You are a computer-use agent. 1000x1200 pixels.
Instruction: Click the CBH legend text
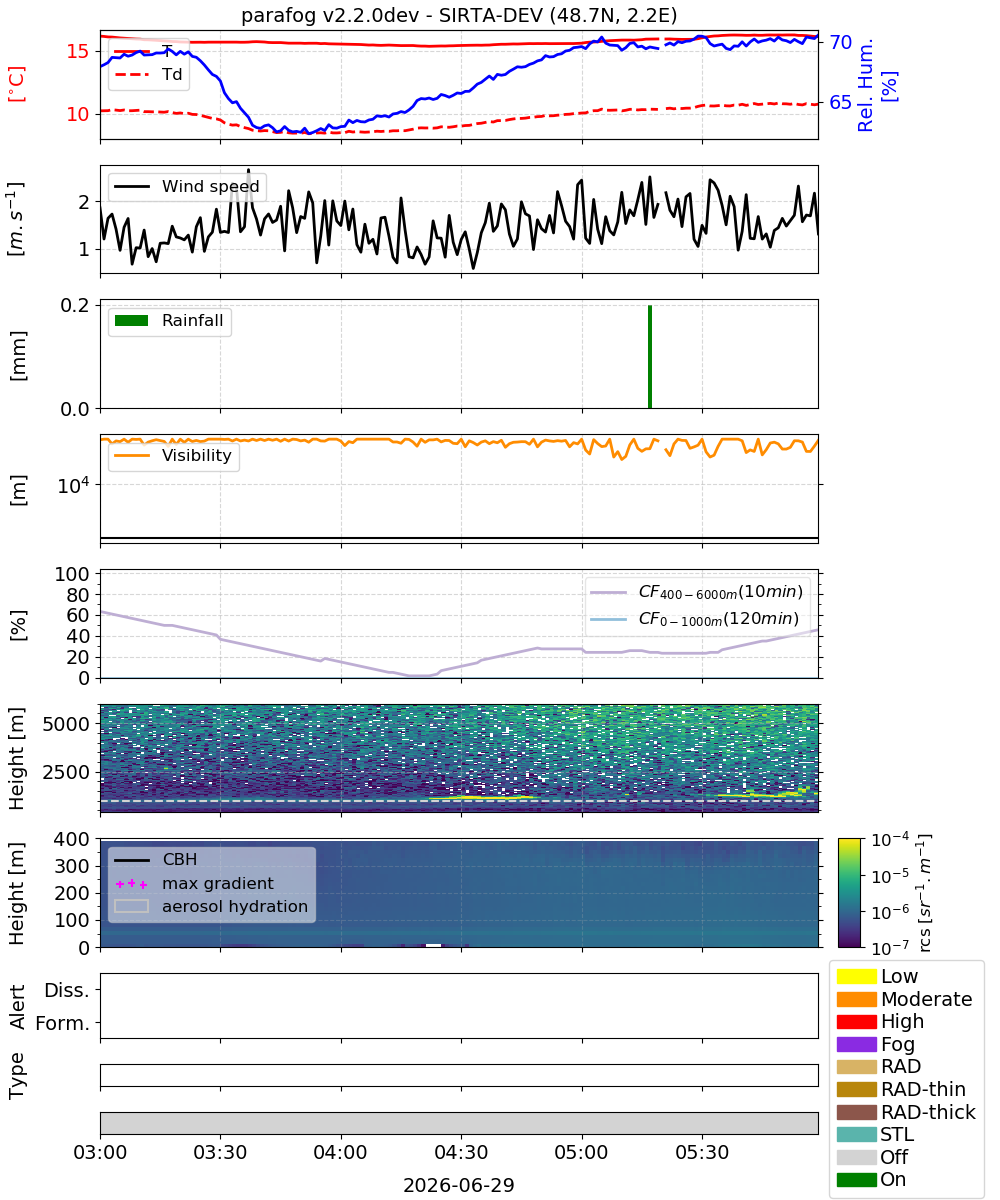coord(180,861)
